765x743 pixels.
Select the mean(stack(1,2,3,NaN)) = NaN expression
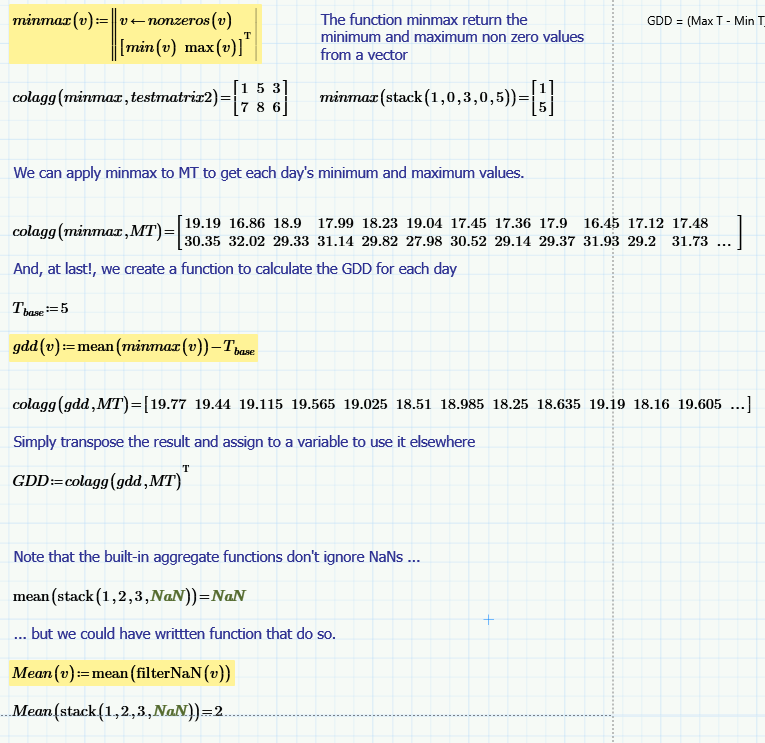(129, 596)
